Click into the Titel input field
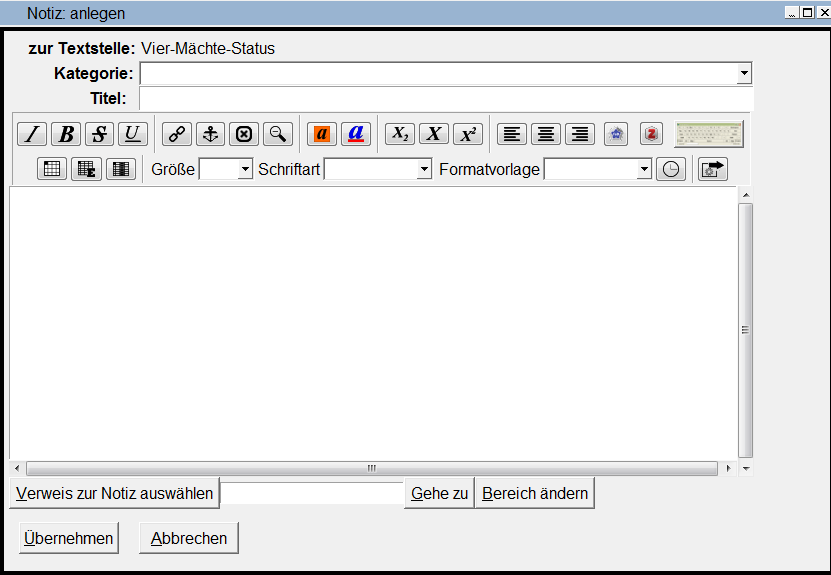831x575 pixels. 446,99
